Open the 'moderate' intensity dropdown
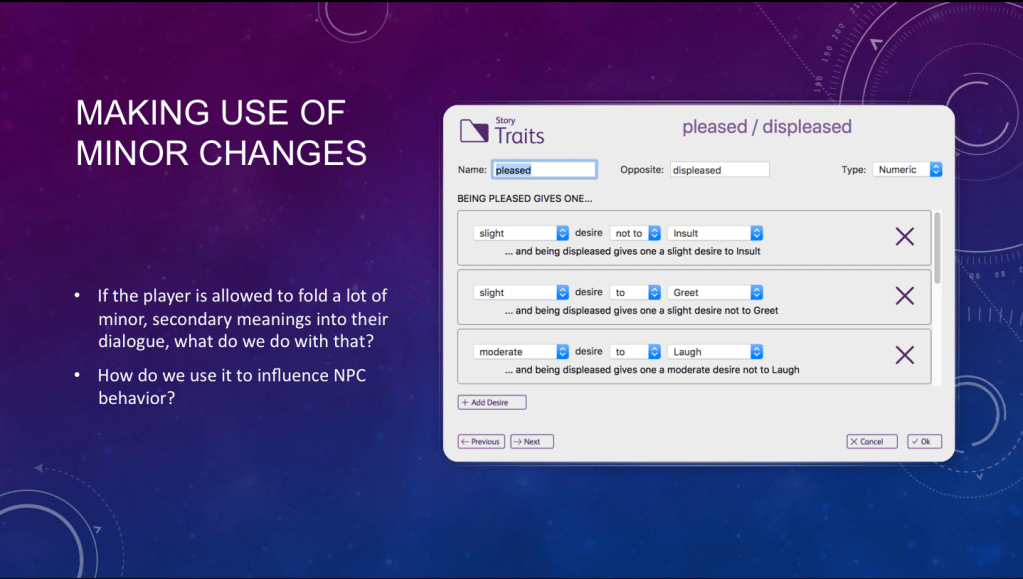The width and height of the screenshot is (1023, 579). point(522,351)
